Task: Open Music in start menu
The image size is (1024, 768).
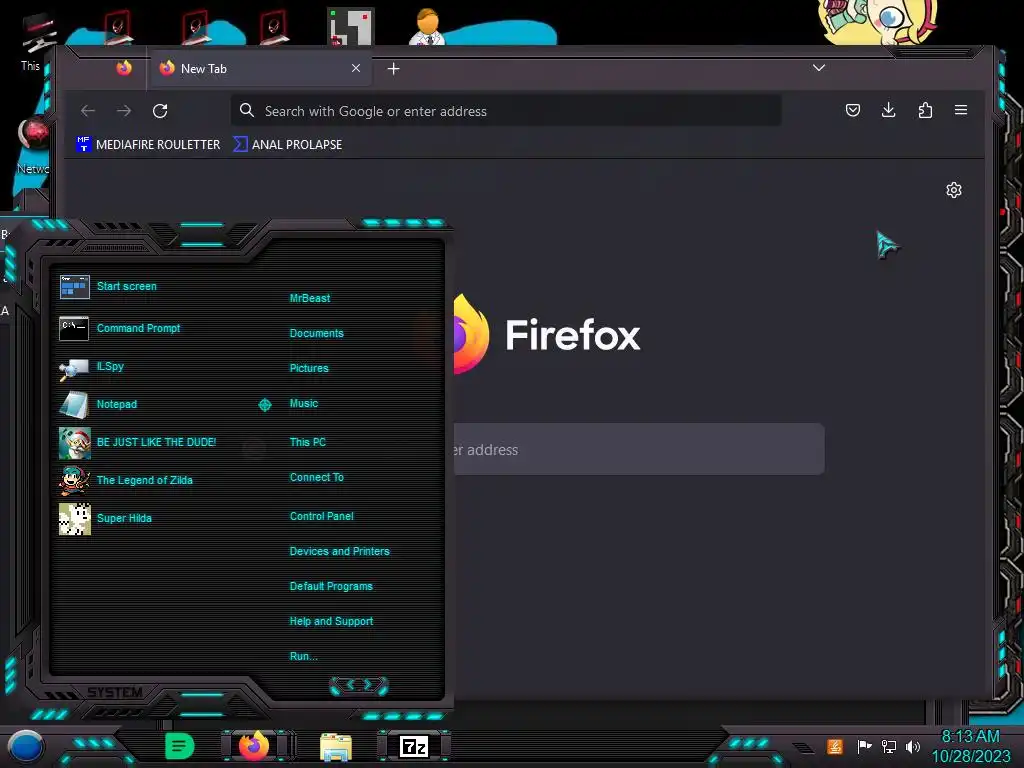Action: point(304,404)
